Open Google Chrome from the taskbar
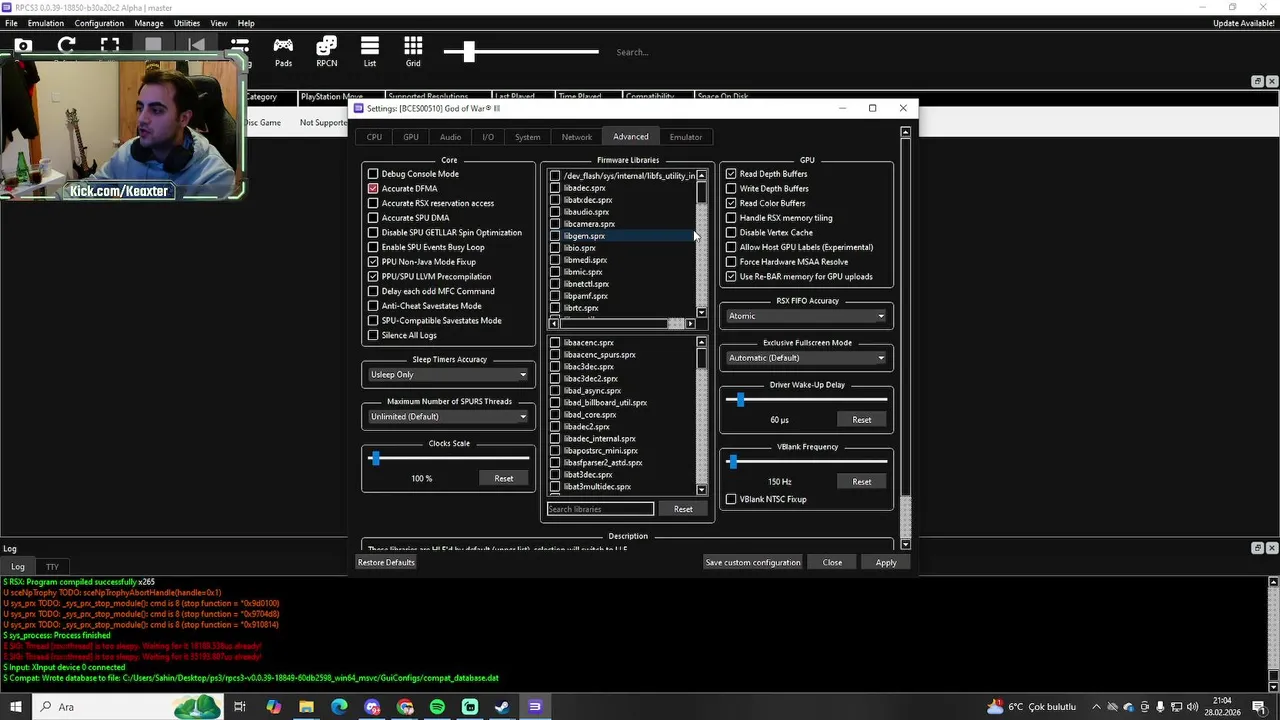This screenshot has width=1280, height=720. [405, 707]
